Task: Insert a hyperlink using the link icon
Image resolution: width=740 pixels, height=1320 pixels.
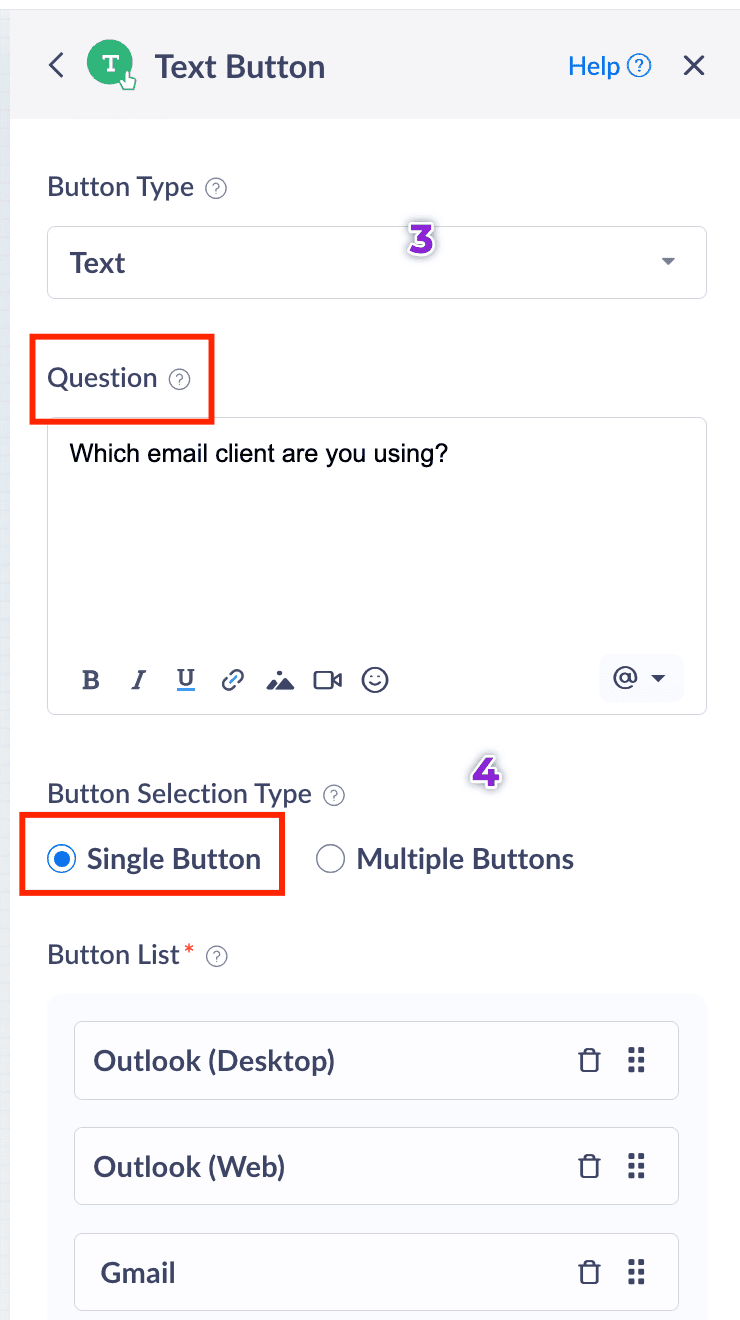Action: pos(232,680)
